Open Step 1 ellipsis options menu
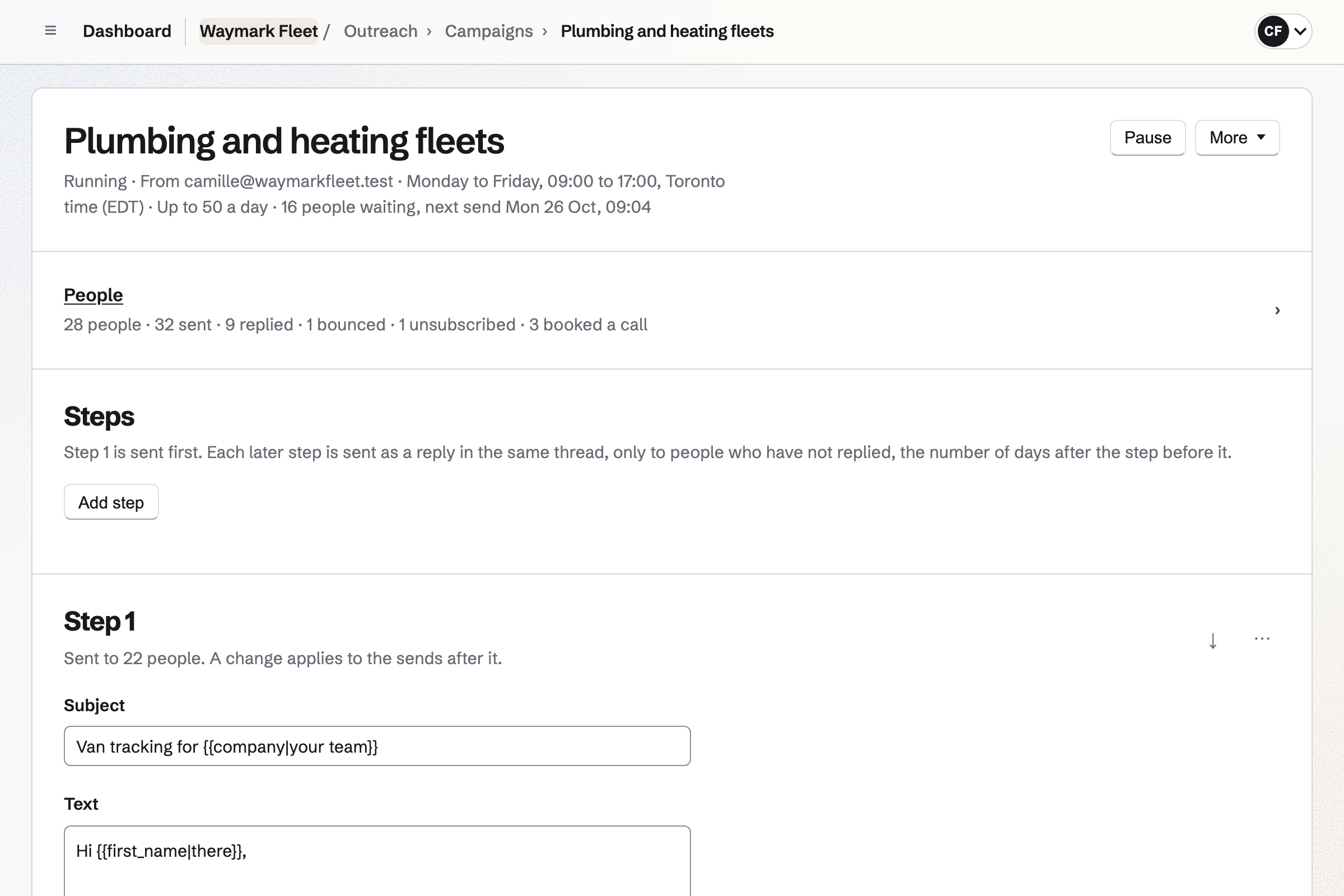The width and height of the screenshot is (1344, 896). coord(1262,639)
